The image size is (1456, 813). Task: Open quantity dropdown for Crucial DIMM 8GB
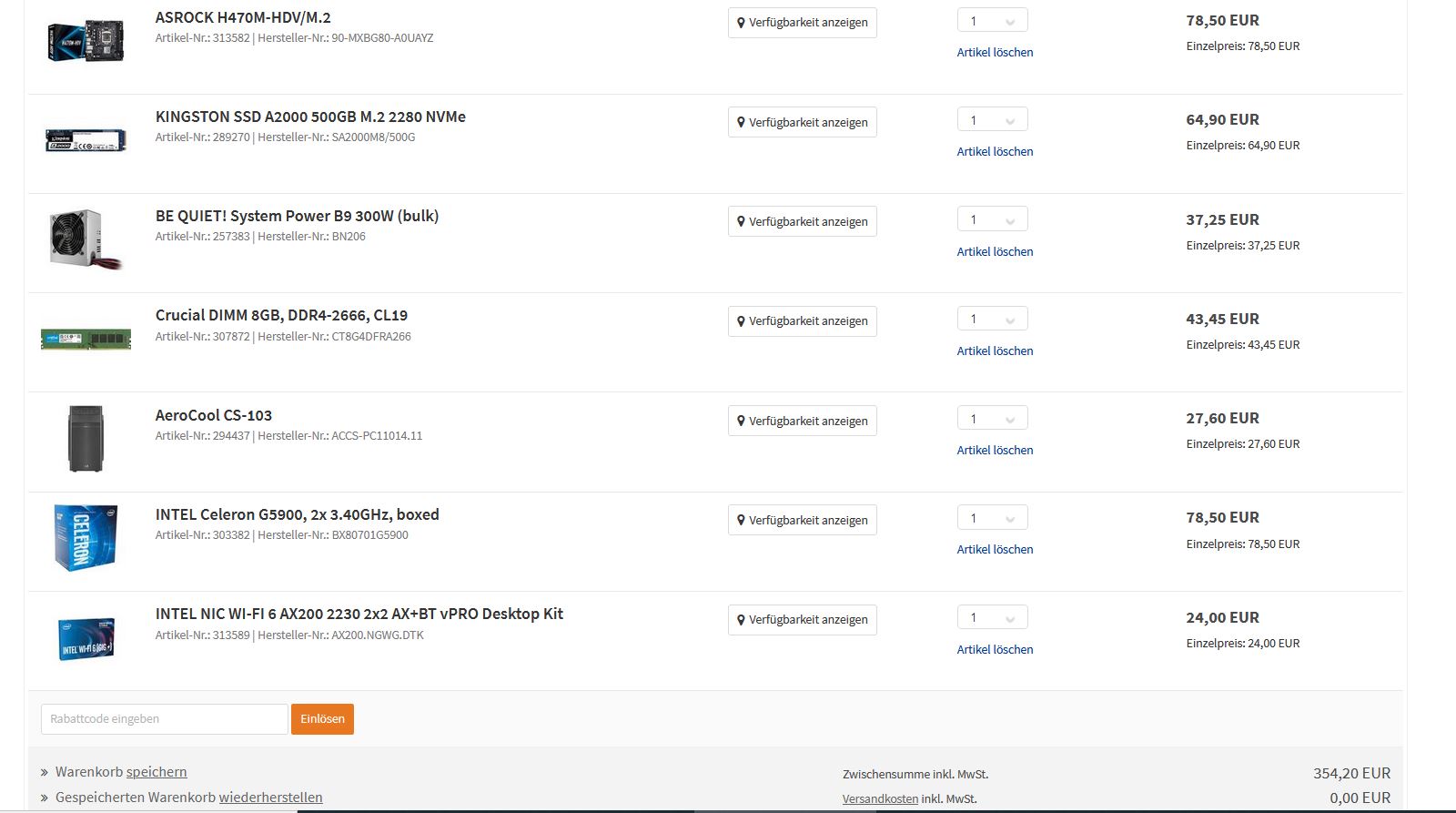coord(992,319)
